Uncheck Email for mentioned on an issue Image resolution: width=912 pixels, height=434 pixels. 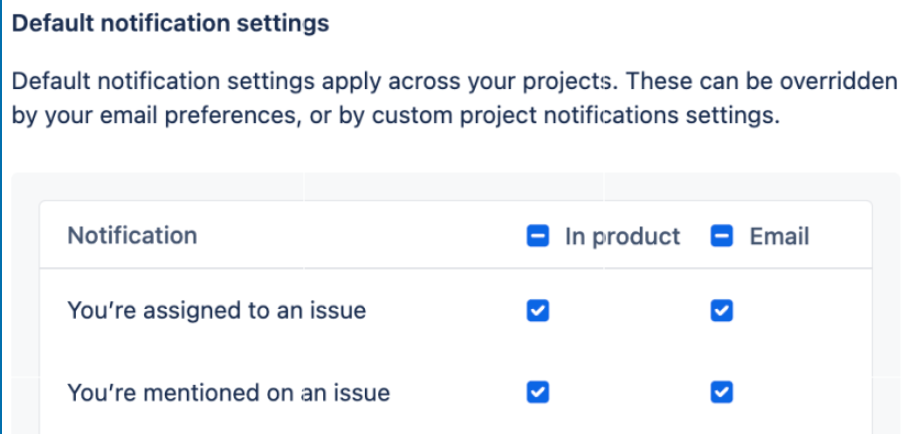[721, 392]
